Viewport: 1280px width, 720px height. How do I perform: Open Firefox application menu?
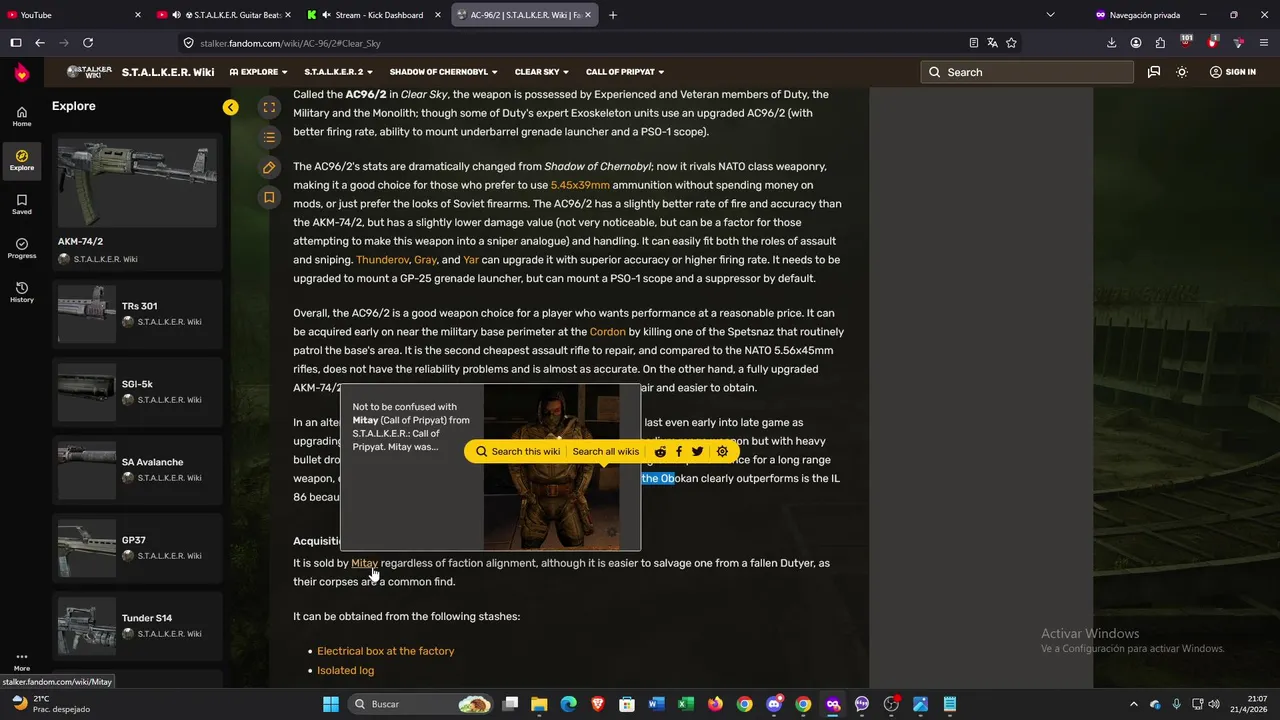click(x=1264, y=43)
